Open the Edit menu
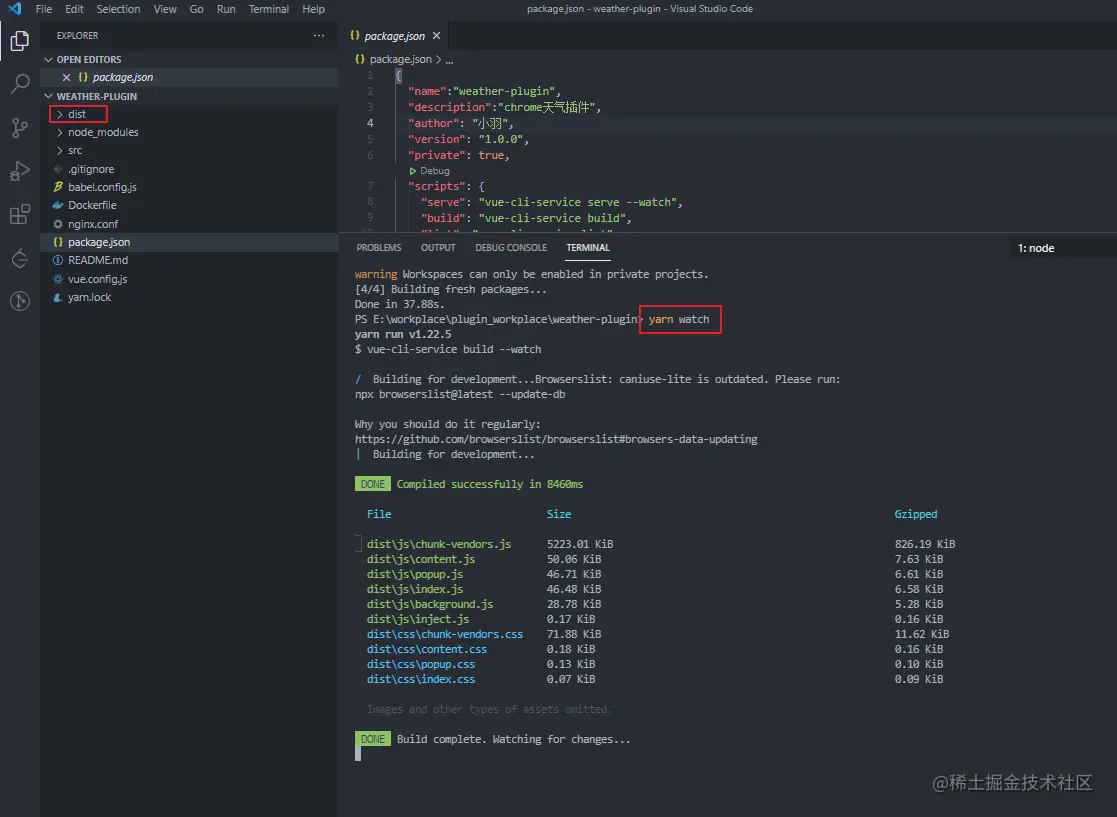The width and height of the screenshot is (1117, 817). tap(74, 9)
